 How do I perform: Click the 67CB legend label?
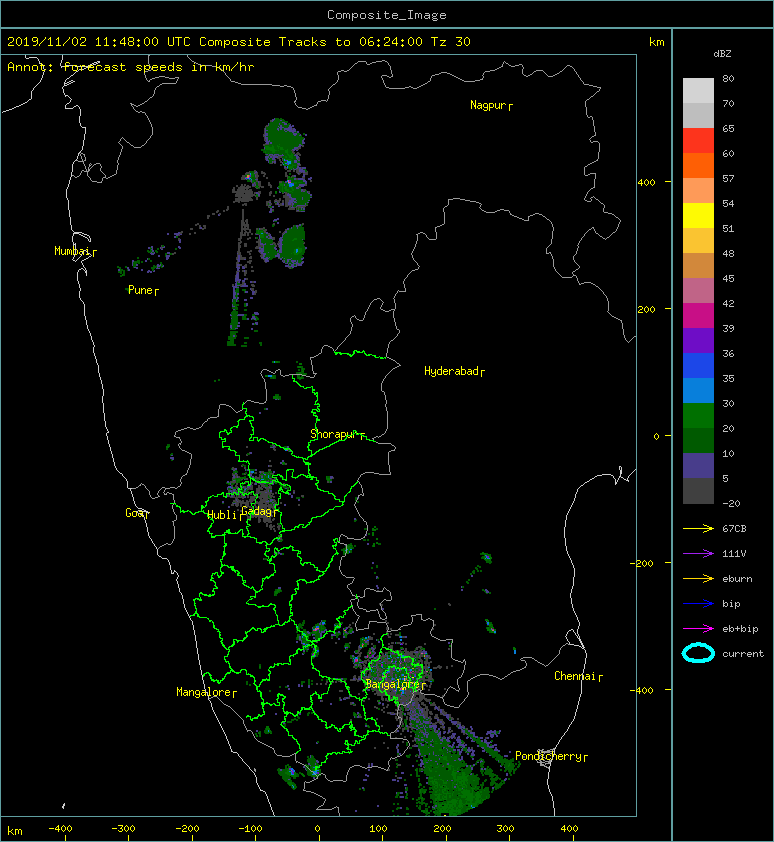(734, 529)
